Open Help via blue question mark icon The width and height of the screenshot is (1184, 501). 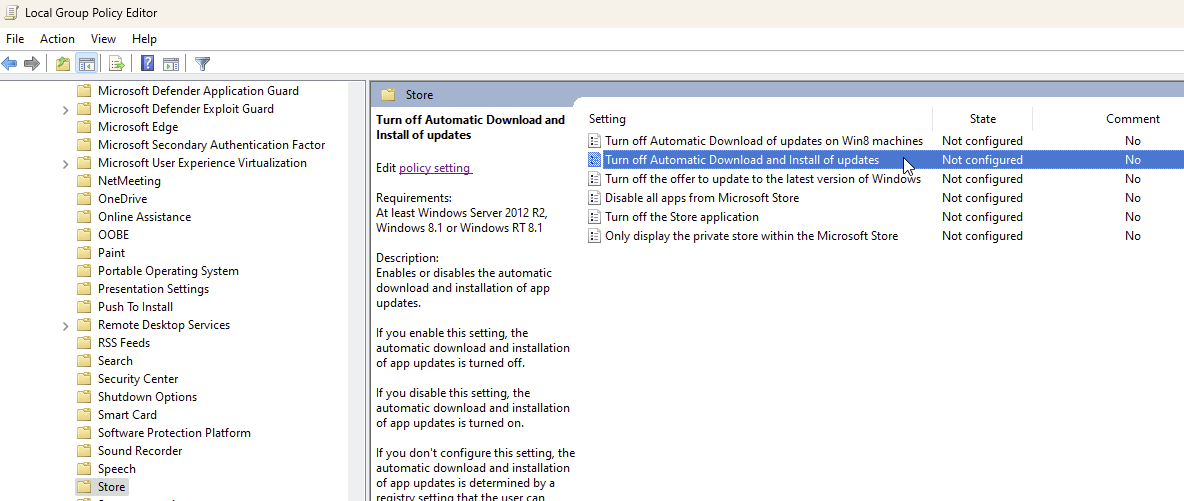pyautogui.click(x=147, y=64)
